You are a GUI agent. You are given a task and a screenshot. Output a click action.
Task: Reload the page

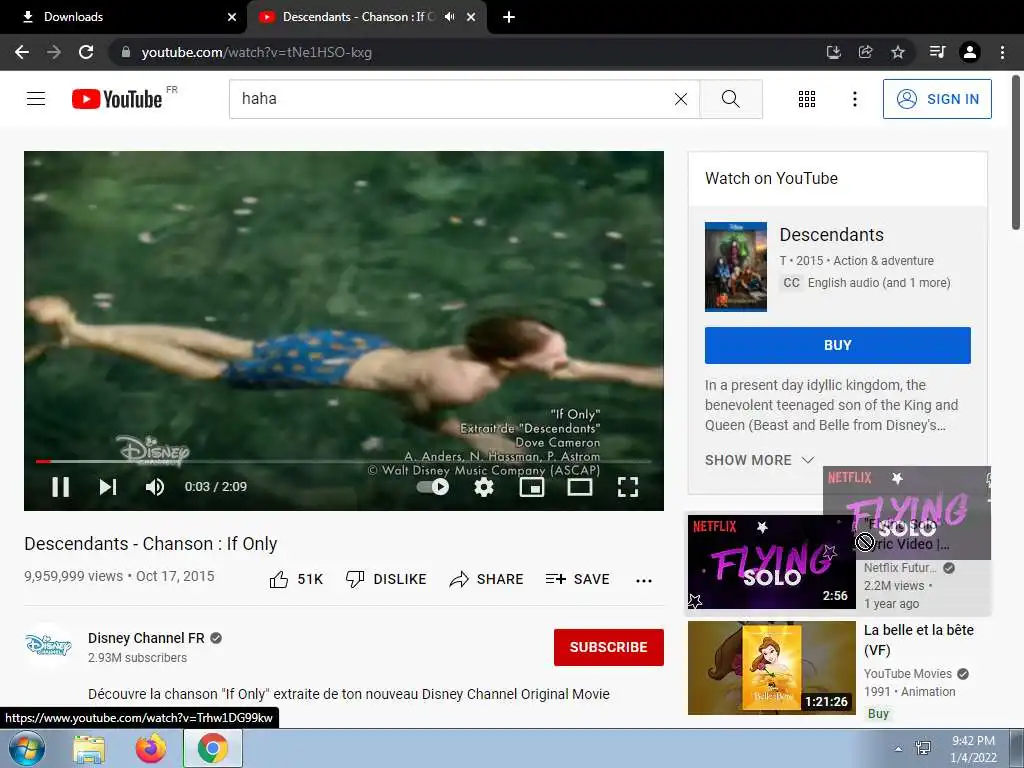86,52
